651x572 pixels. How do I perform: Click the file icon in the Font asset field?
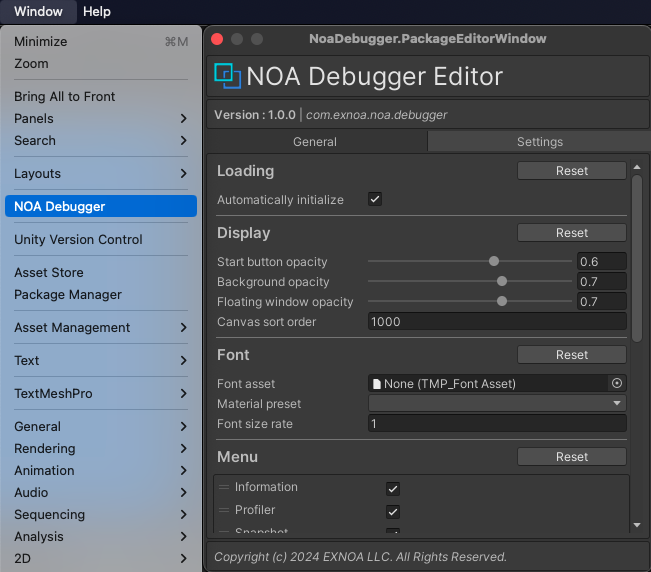pyautogui.click(x=377, y=384)
